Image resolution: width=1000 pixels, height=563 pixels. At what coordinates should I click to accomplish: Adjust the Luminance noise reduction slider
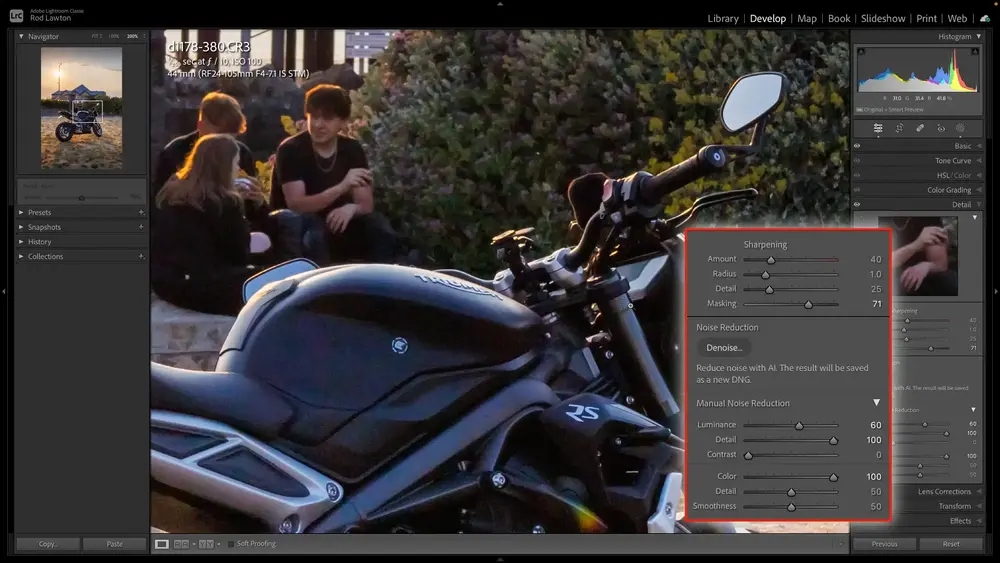pyautogui.click(x=798, y=426)
